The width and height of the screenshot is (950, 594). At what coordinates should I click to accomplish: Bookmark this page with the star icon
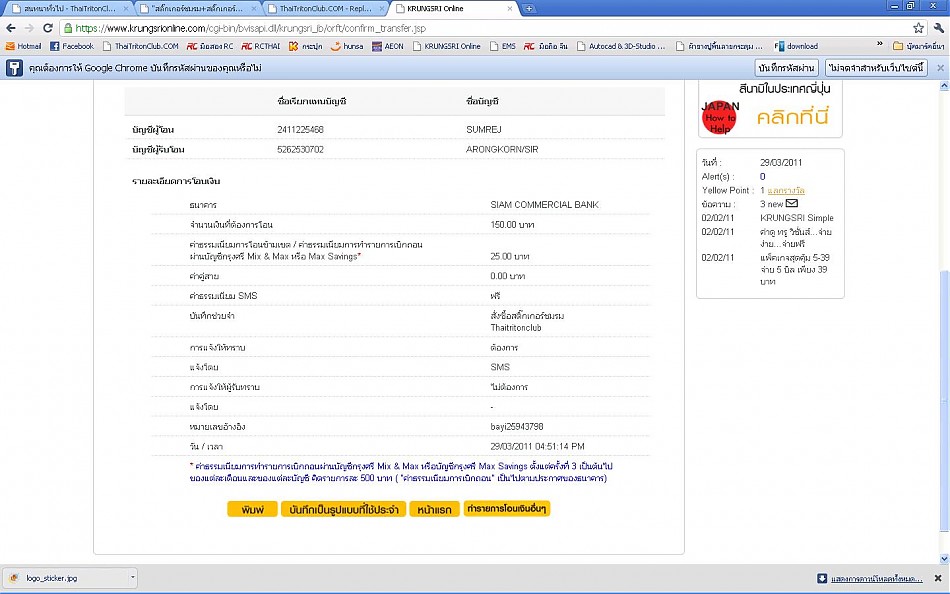point(918,28)
